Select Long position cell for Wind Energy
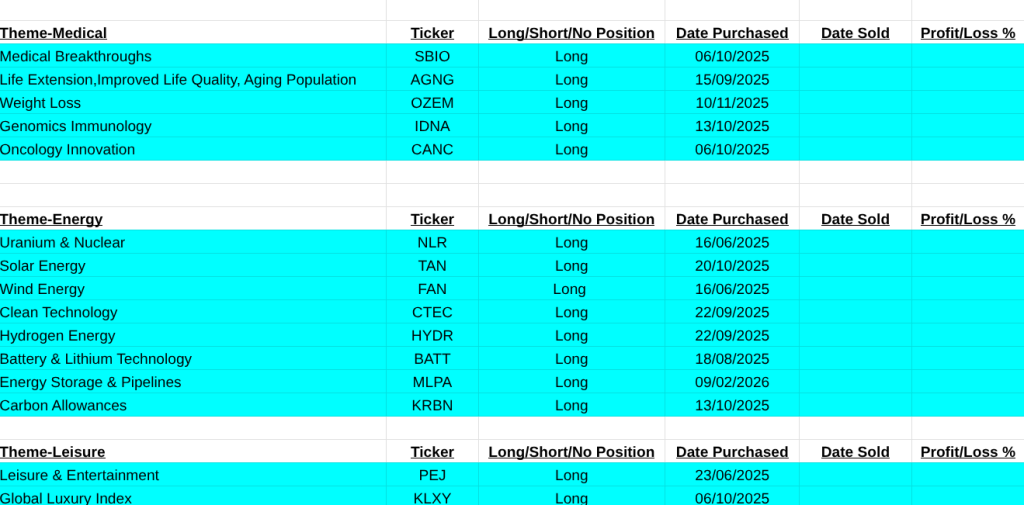This screenshot has height=505, width=1024. coord(570,289)
